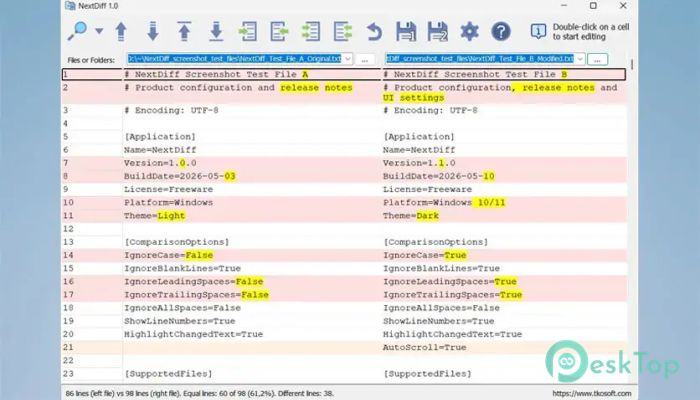Click the 'Files or Folders:' label

click(91, 60)
